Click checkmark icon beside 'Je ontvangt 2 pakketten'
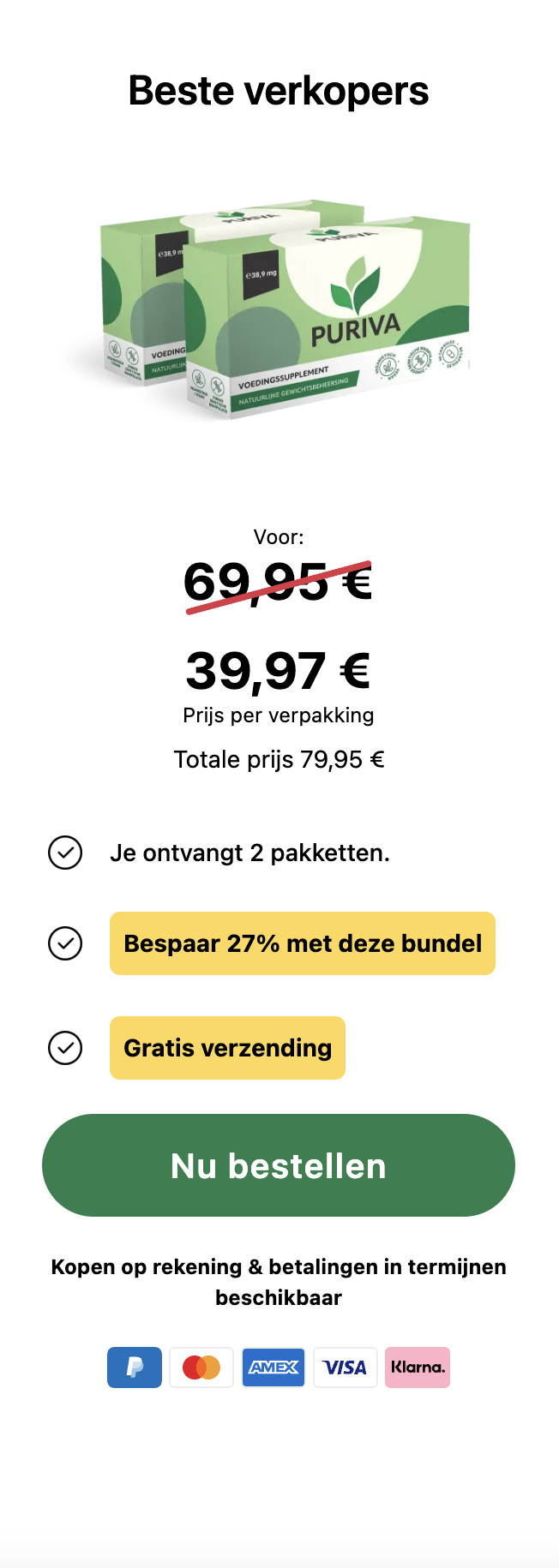This screenshot has height=1568, width=559. click(x=65, y=853)
